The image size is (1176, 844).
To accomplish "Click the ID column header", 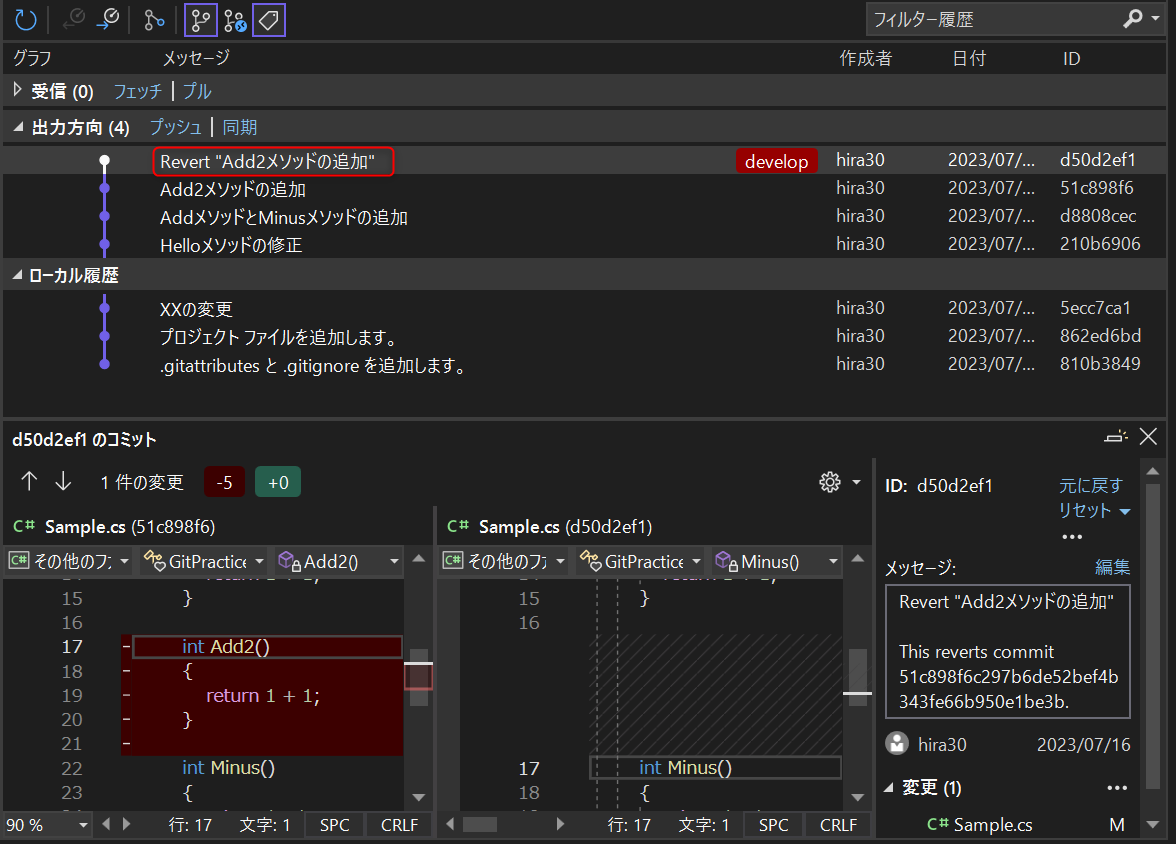I will [x=1071, y=58].
